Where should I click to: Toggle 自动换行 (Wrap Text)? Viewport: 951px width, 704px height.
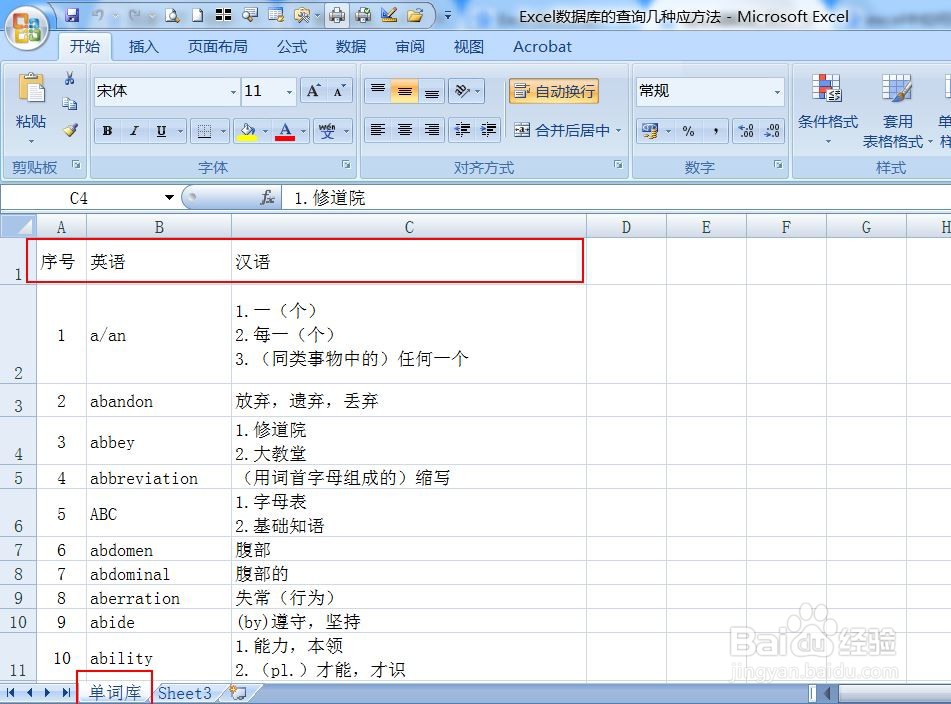point(553,90)
